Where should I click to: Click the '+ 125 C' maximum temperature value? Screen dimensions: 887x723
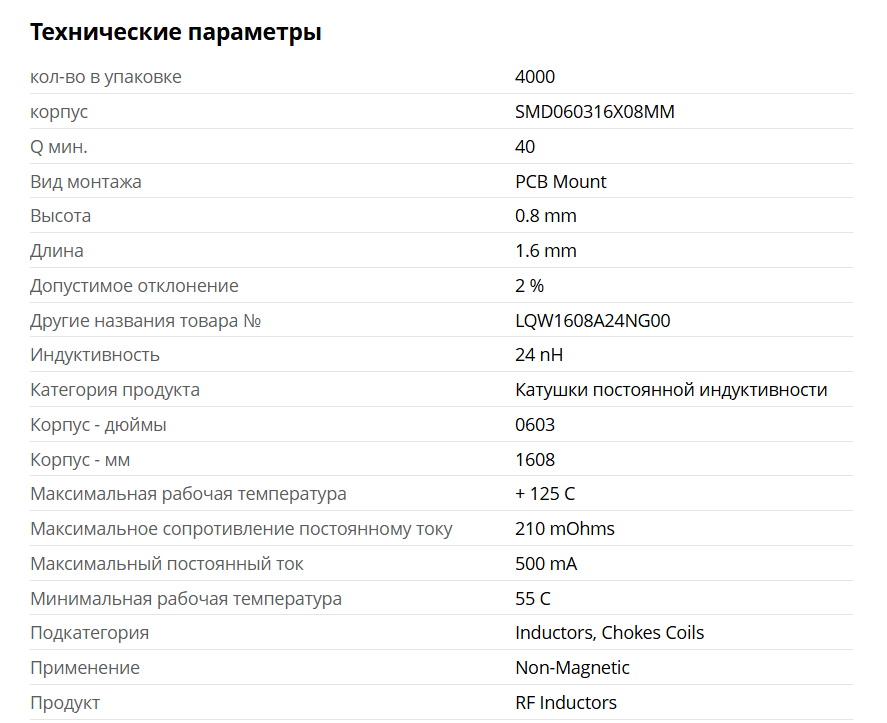point(545,494)
